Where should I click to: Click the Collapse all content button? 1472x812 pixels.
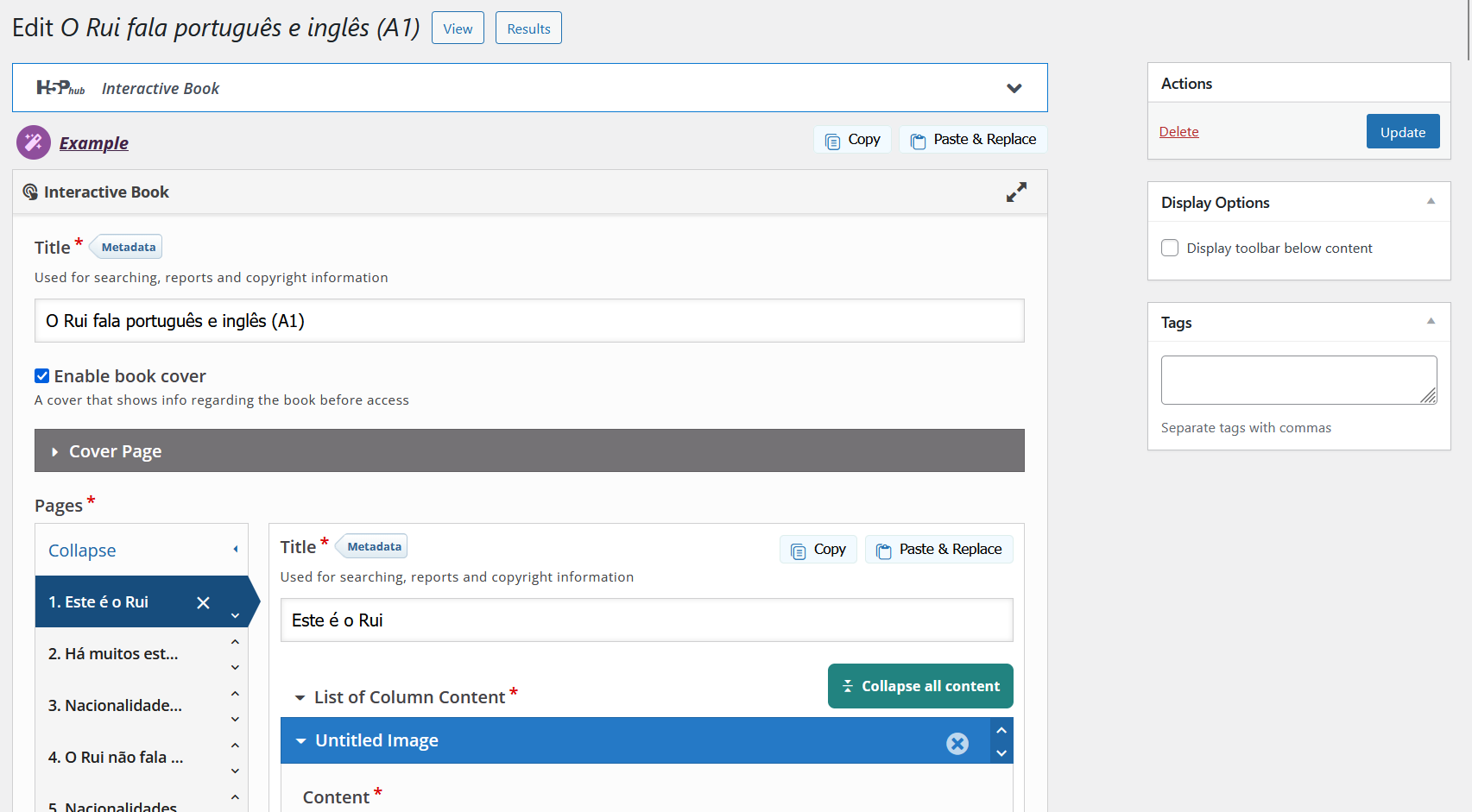(920, 686)
